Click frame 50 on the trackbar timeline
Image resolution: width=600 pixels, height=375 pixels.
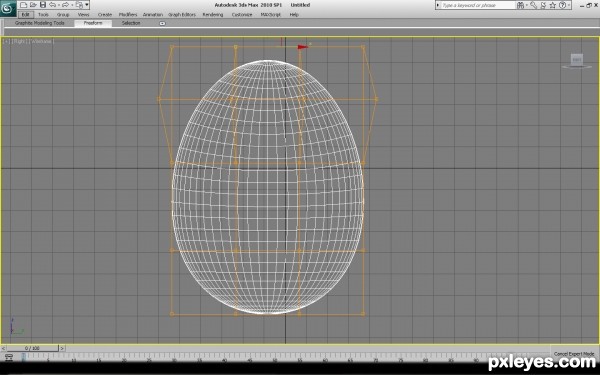pyautogui.click(x=275, y=357)
